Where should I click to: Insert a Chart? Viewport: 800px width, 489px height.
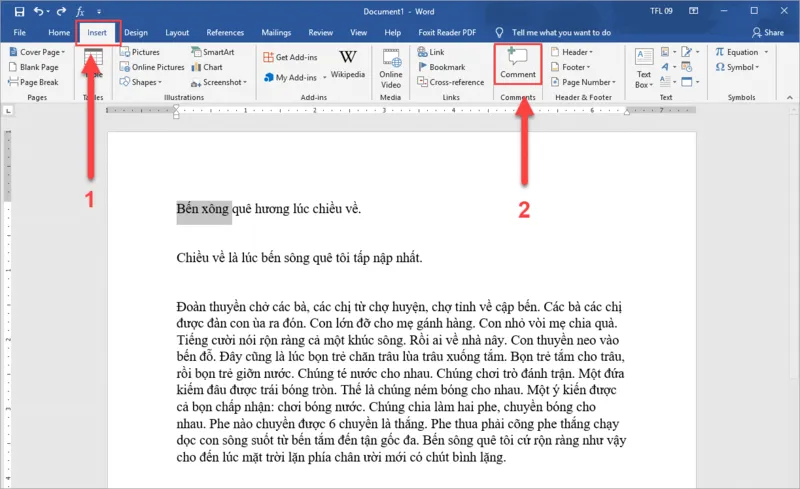207,67
